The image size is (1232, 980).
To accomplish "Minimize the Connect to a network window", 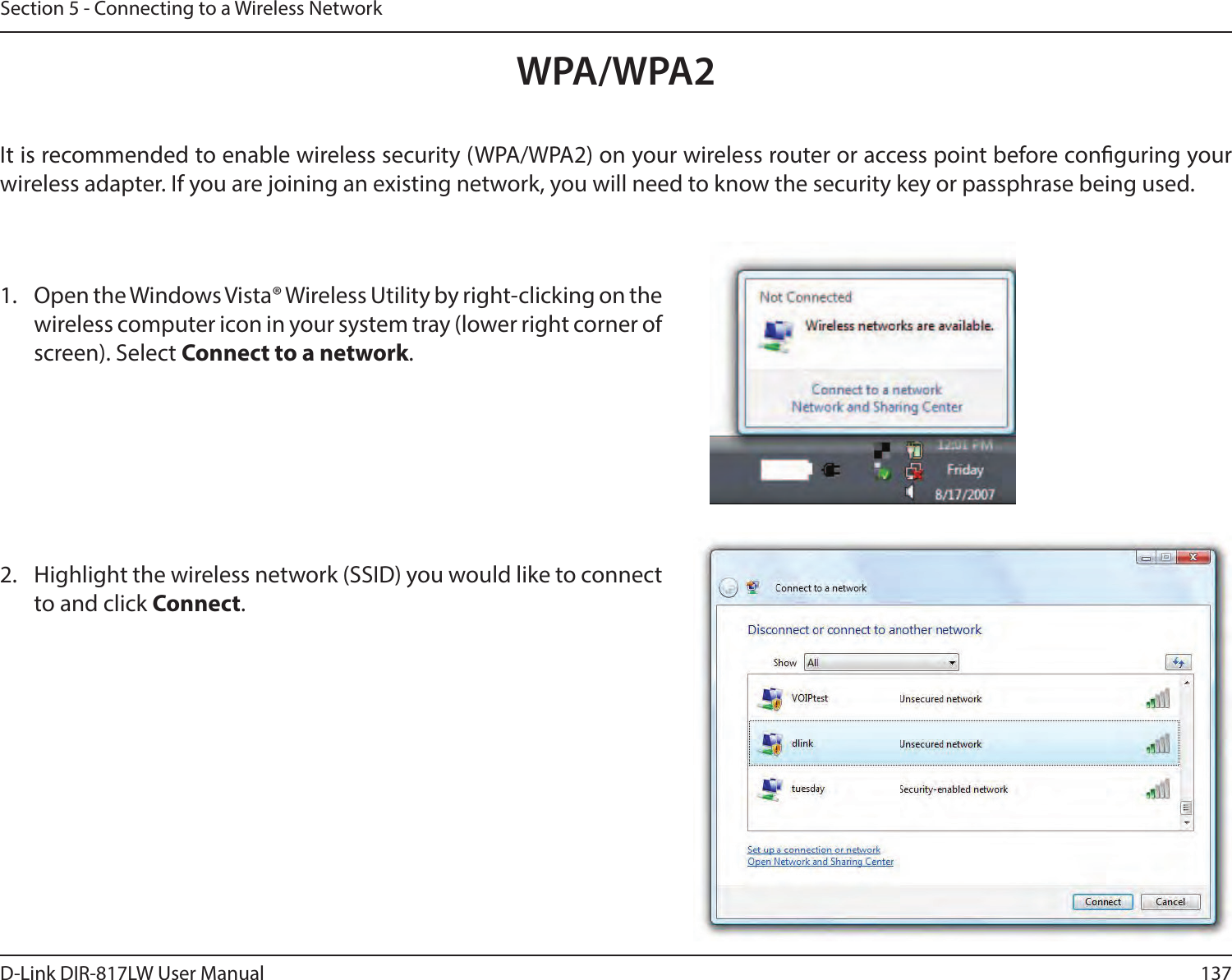I will pyautogui.click(x=1146, y=558).
